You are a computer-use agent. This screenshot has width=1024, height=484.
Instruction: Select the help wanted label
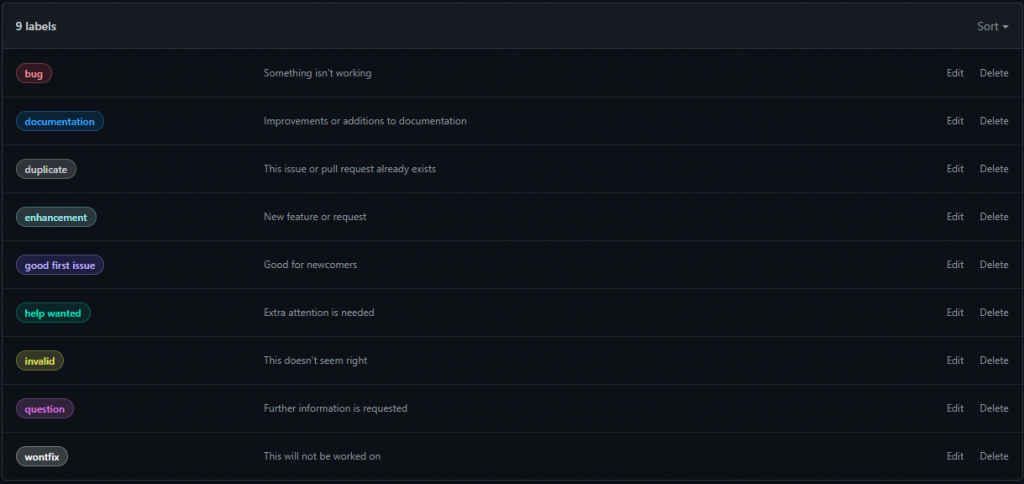pos(53,313)
